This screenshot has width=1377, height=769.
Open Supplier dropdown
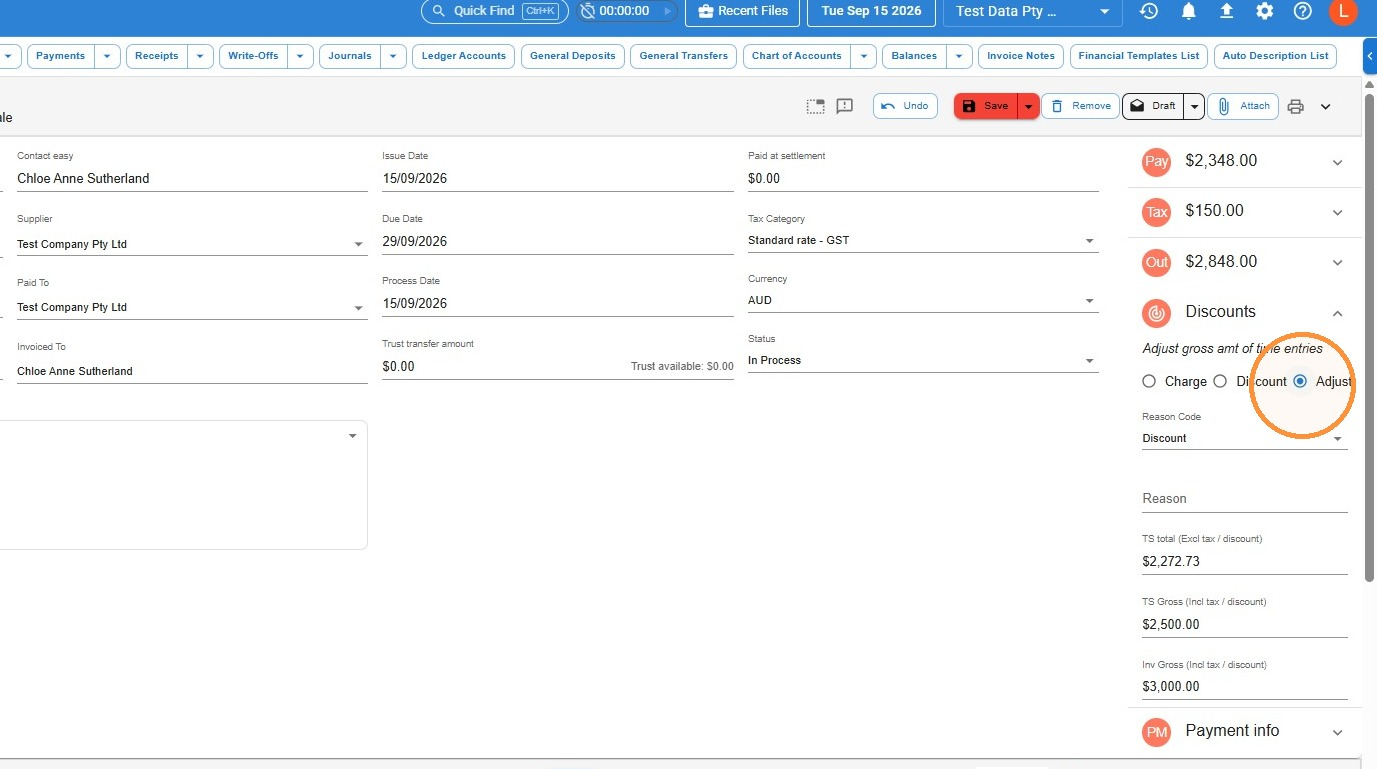pyautogui.click(x=192, y=244)
